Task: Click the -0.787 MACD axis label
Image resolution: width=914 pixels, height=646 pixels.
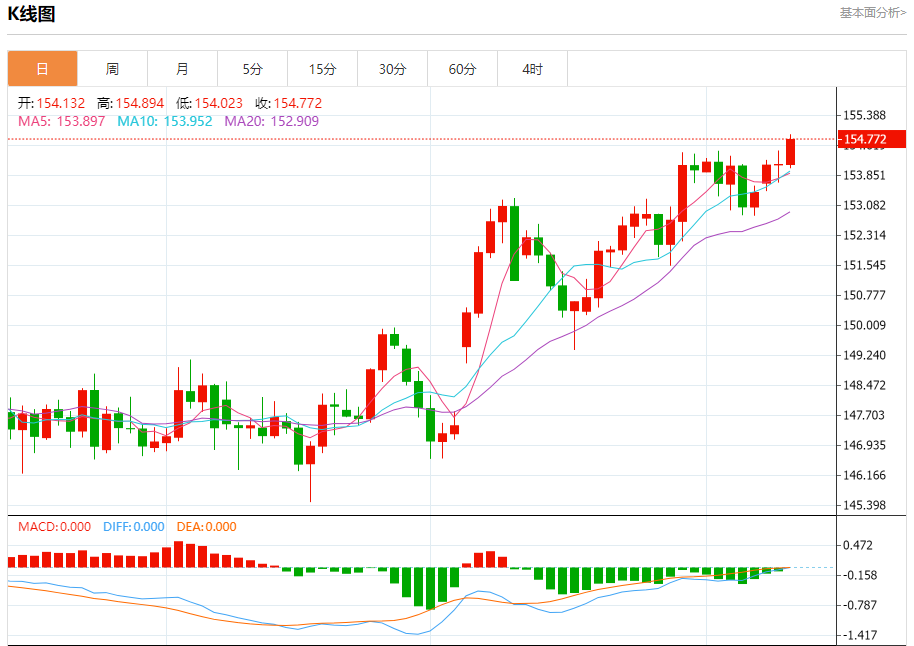Action: tap(860, 605)
